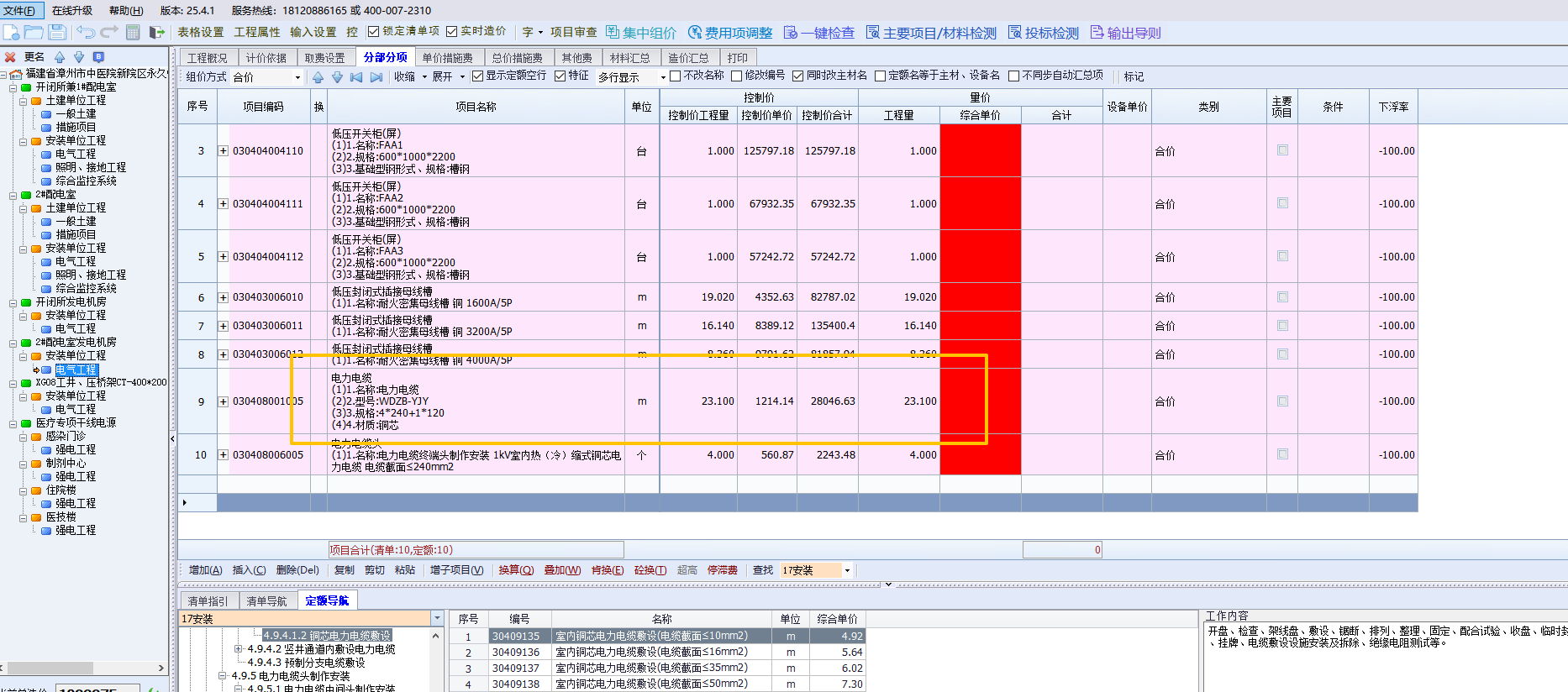The width and height of the screenshot is (1568, 692).
Task: Click the move-row-up arrow beside 合价
Action: tap(318, 76)
